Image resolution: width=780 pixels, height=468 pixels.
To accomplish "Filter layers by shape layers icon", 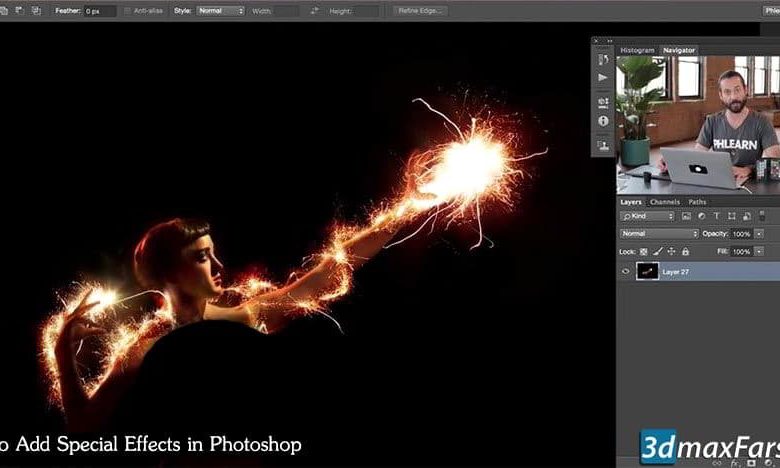I will [x=731, y=216].
